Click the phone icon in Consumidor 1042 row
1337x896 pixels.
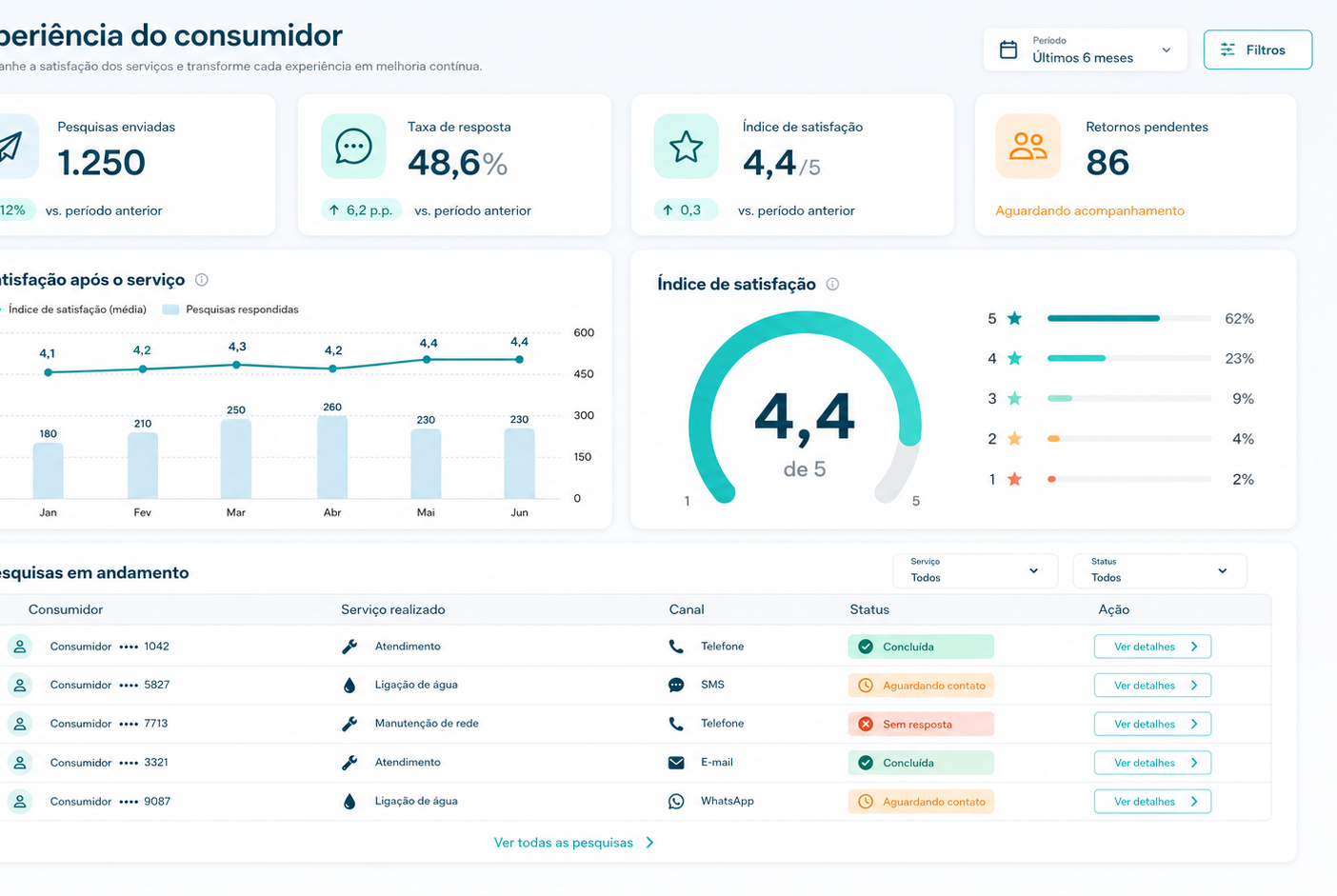[x=676, y=647]
